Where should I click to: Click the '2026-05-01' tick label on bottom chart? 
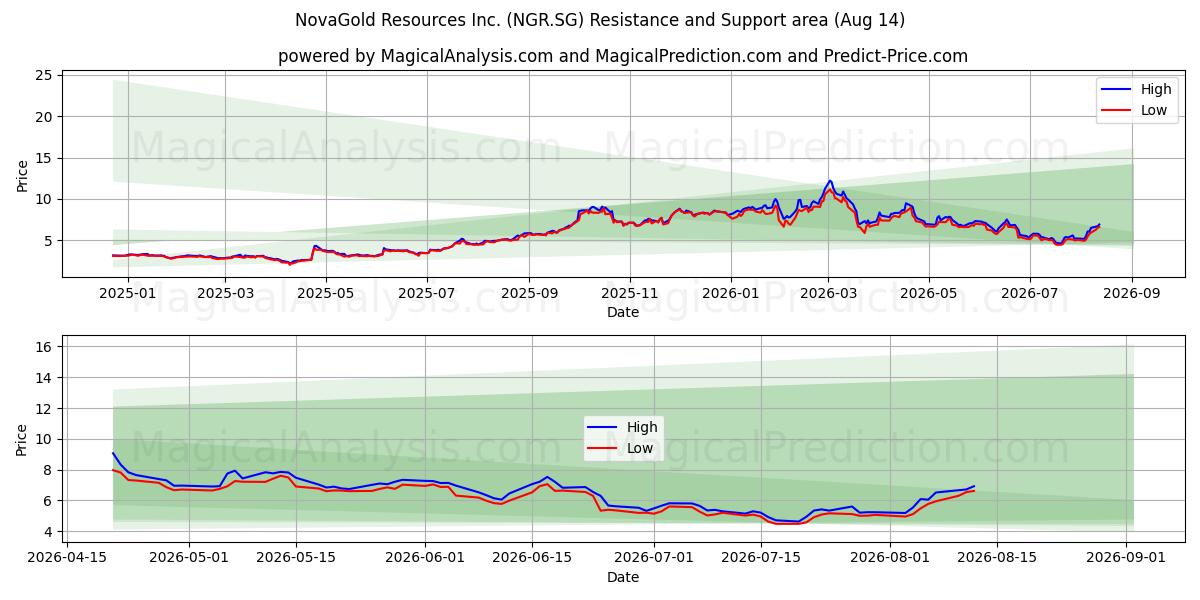(189, 559)
